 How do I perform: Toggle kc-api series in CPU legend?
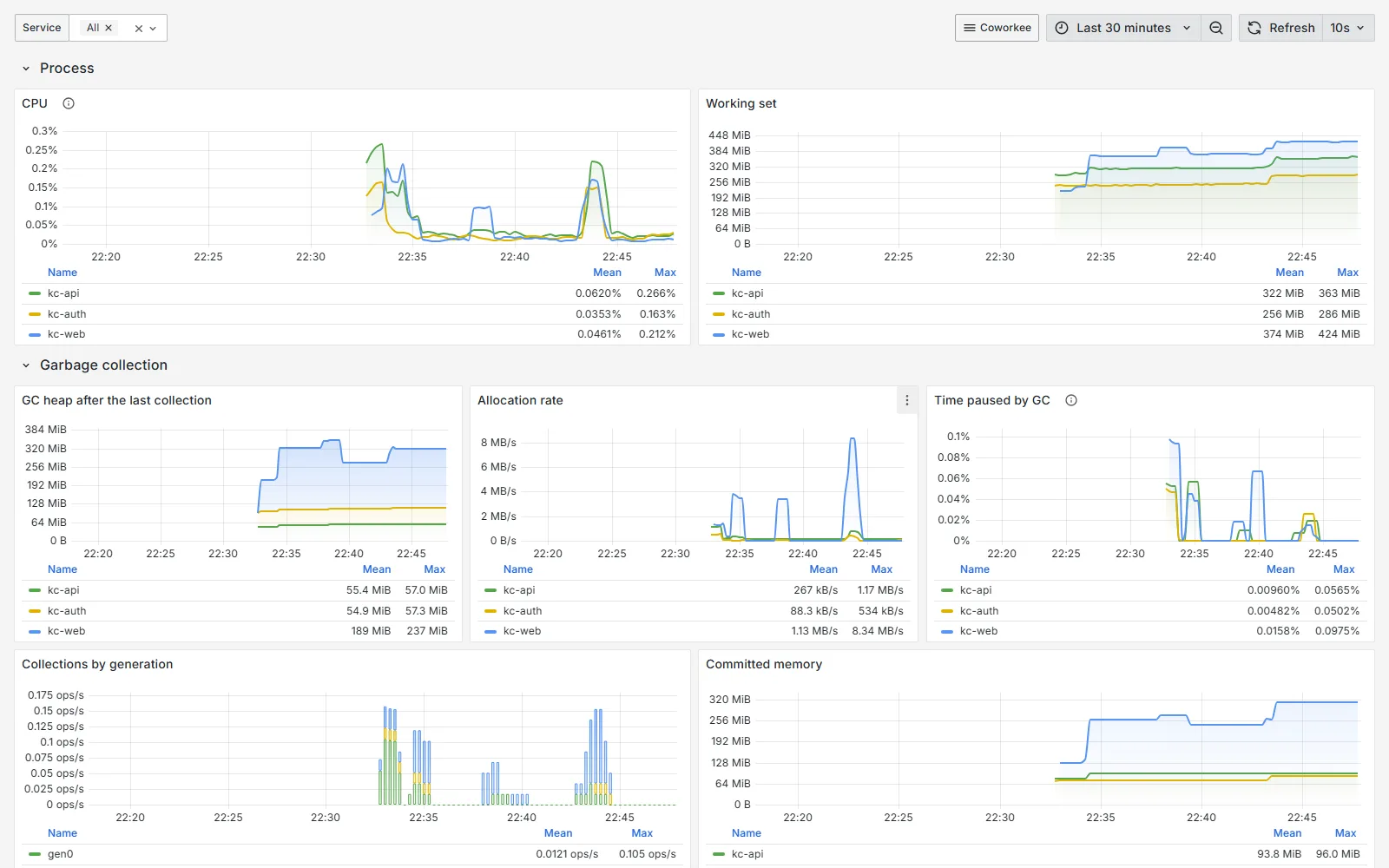click(x=63, y=293)
